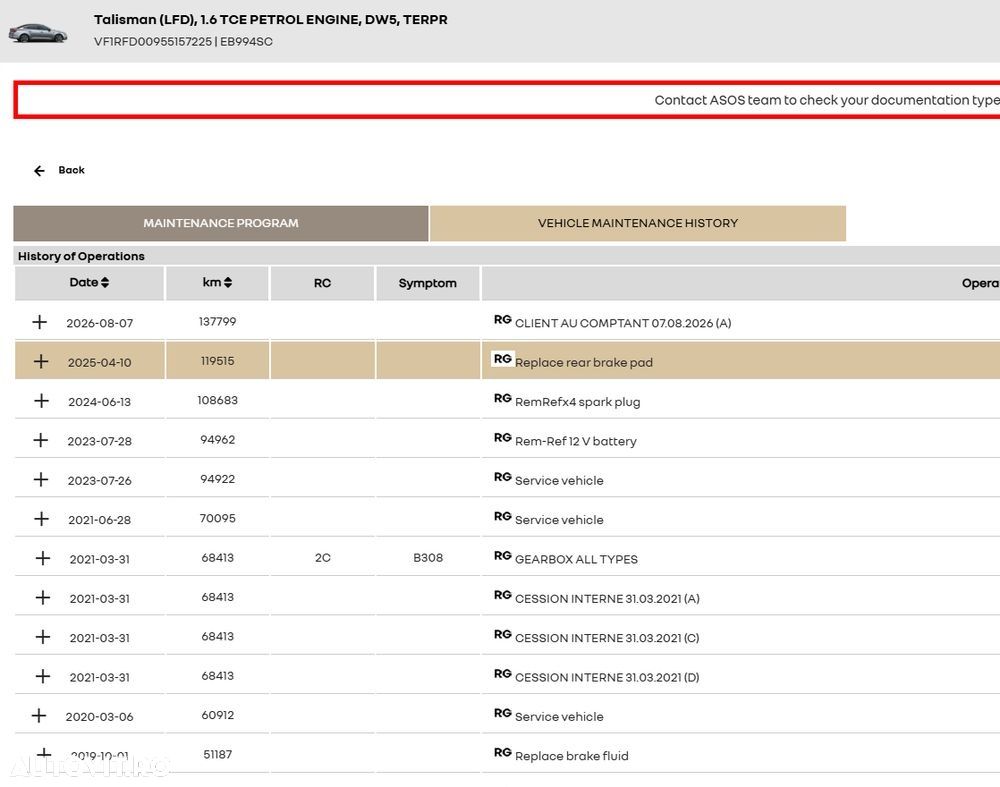Click the Symptom column header
The image size is (1000, 787).
click(x=427, y=283)
